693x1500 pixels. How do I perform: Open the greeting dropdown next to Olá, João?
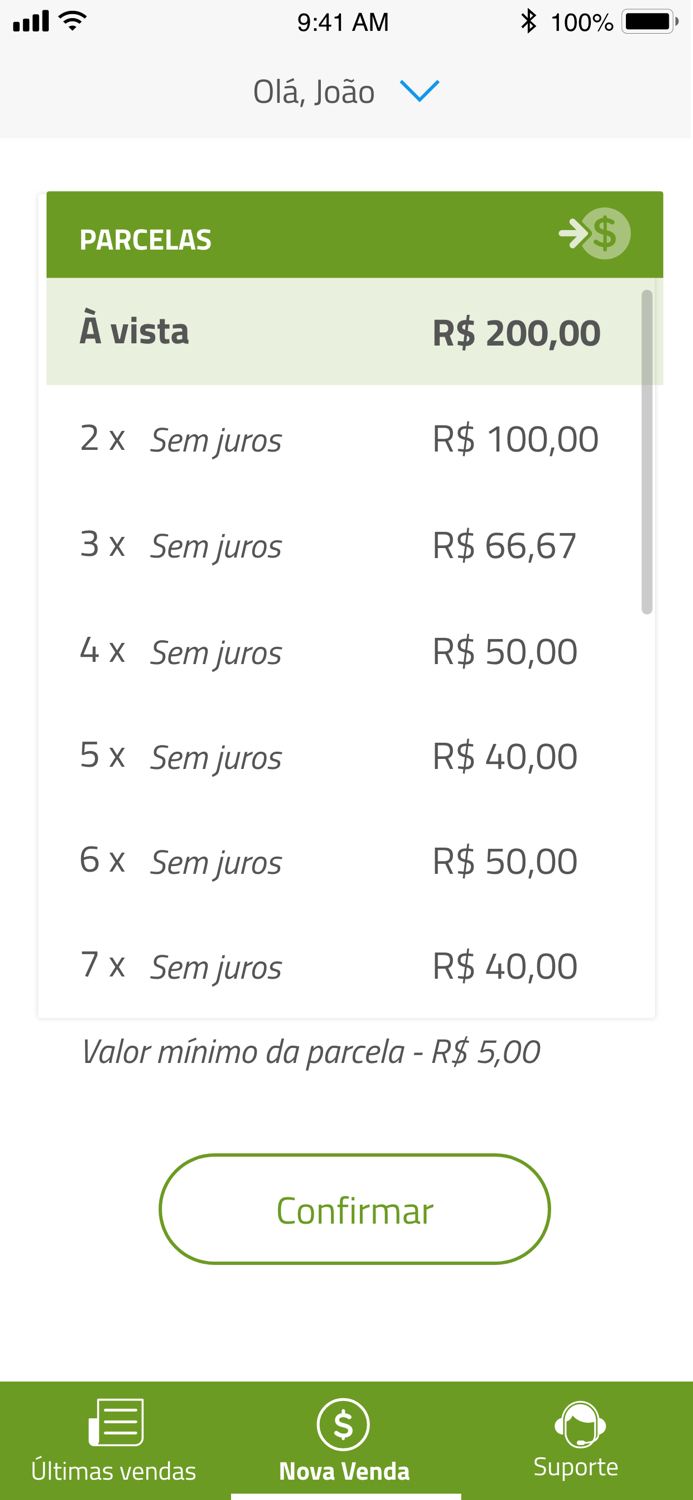[421, 91]
